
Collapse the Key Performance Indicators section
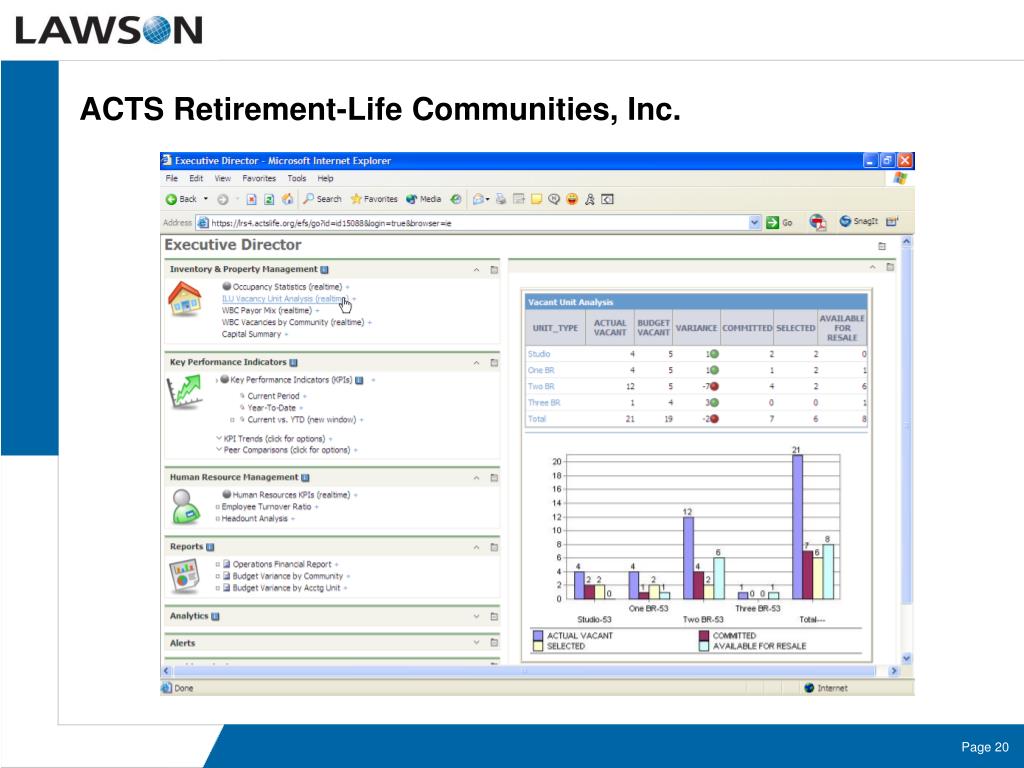476,362
